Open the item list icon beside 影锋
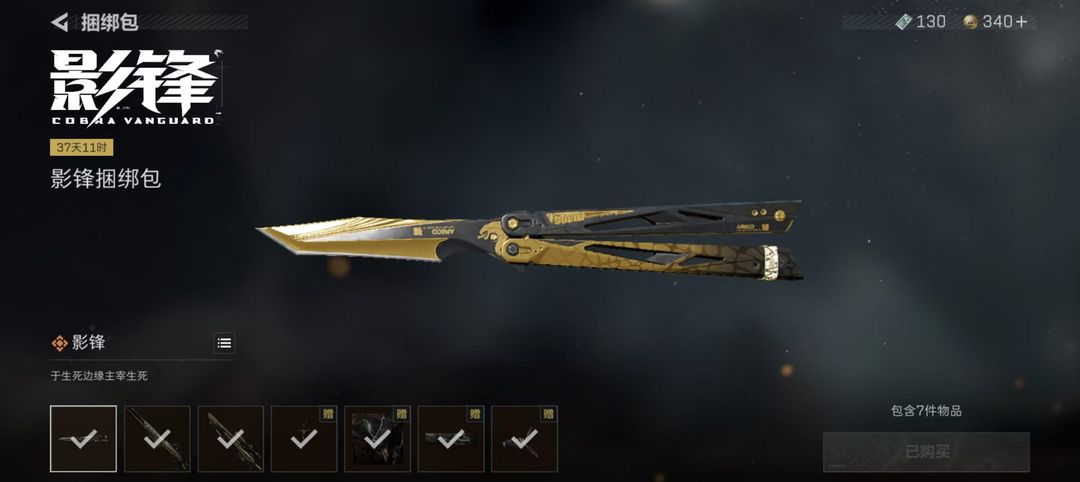Image resolution: width=1080 pixels, height=482 pixels. point(224,343)
